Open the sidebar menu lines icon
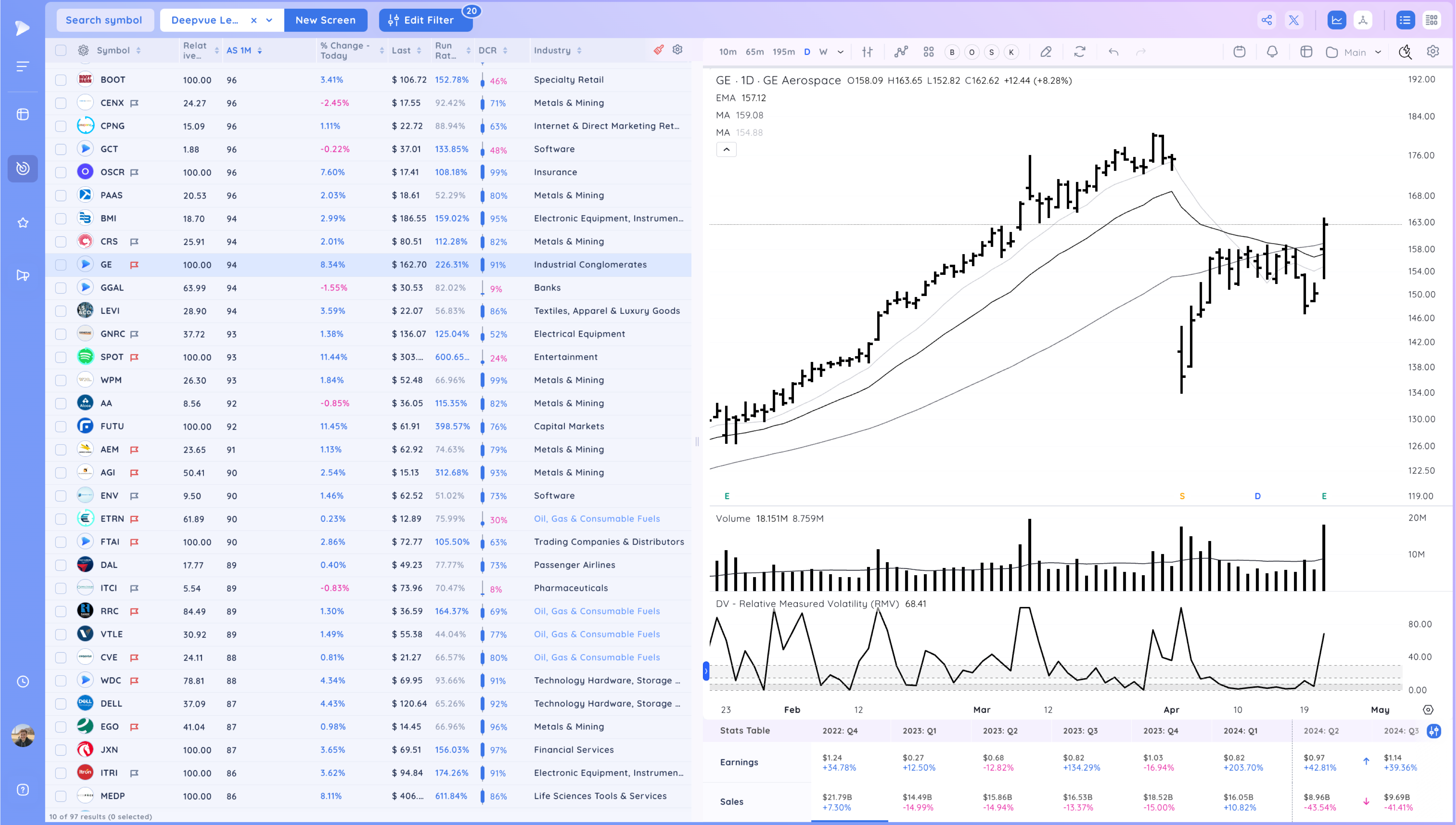The height and width of the screenshot is (825, 1456). (x=23, y=67)
